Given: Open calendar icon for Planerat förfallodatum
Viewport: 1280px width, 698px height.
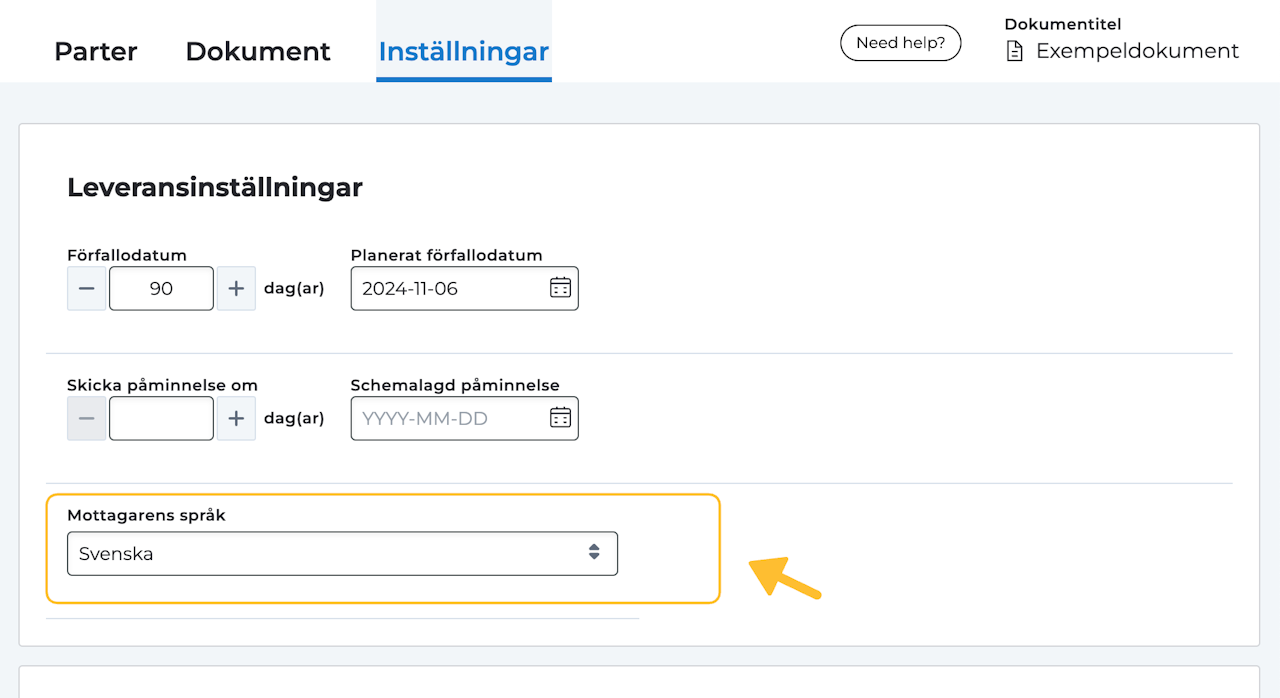Looking at the screenshot, I should pyautogui.click(x=560, y=288).
